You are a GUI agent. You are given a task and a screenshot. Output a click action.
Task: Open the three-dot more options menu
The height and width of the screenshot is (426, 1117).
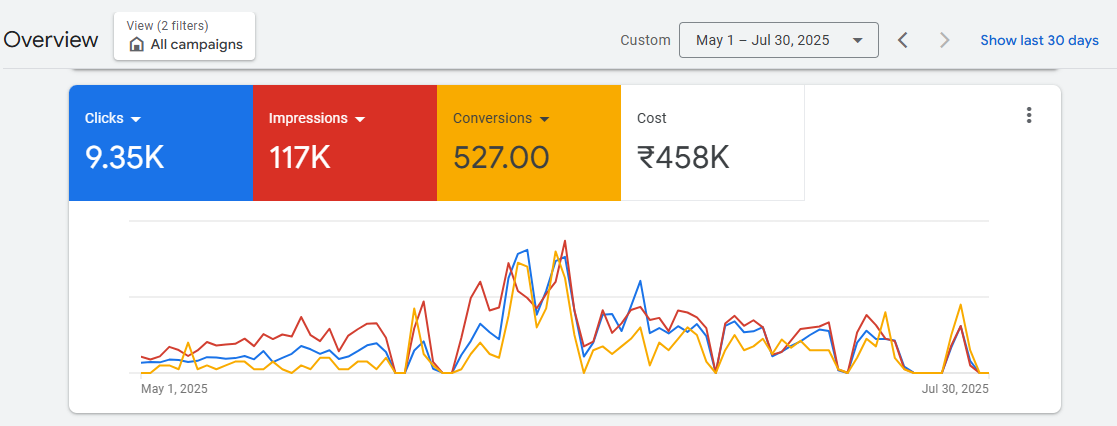coord(1029,115)
